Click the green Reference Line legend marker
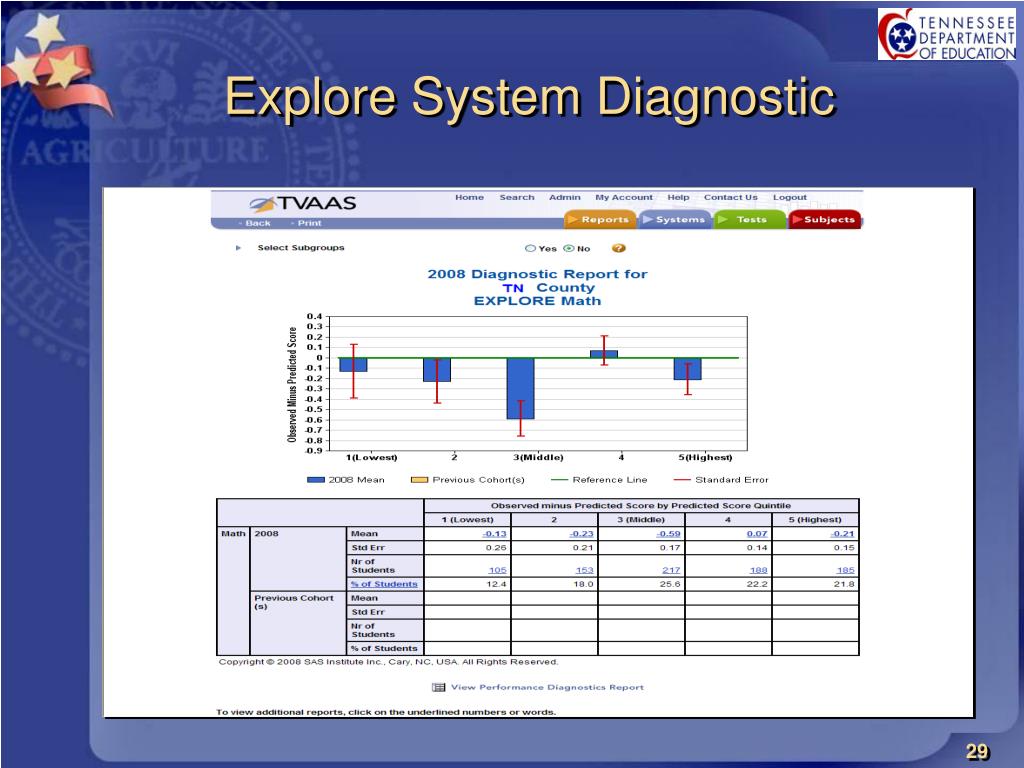The image size is (1024, 768). [x=560, y=480]
